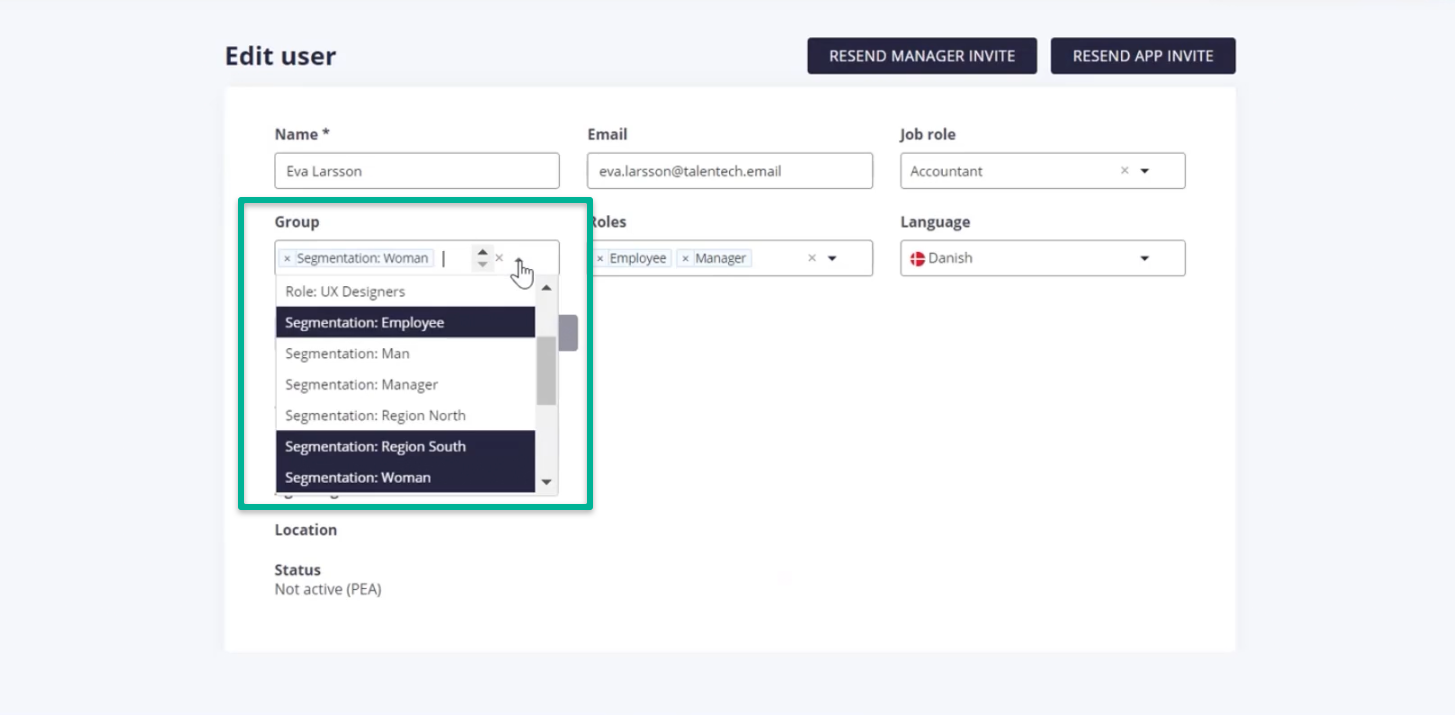This screenshot has height=715, width=1455.
Task: Select 'Role: UX Designers' in Group list
Action: click(406, 291)
